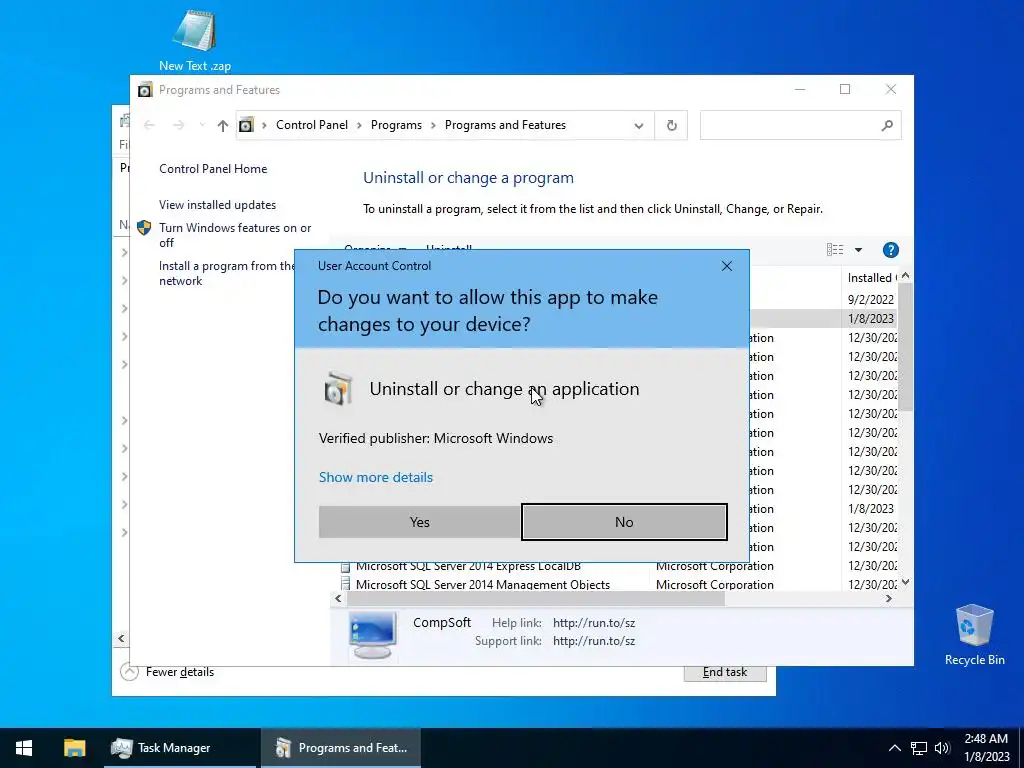Viewport: 1024px width, 768px height.
Task: Click the Help link http://run.to/sz
Action: (594, 623)
